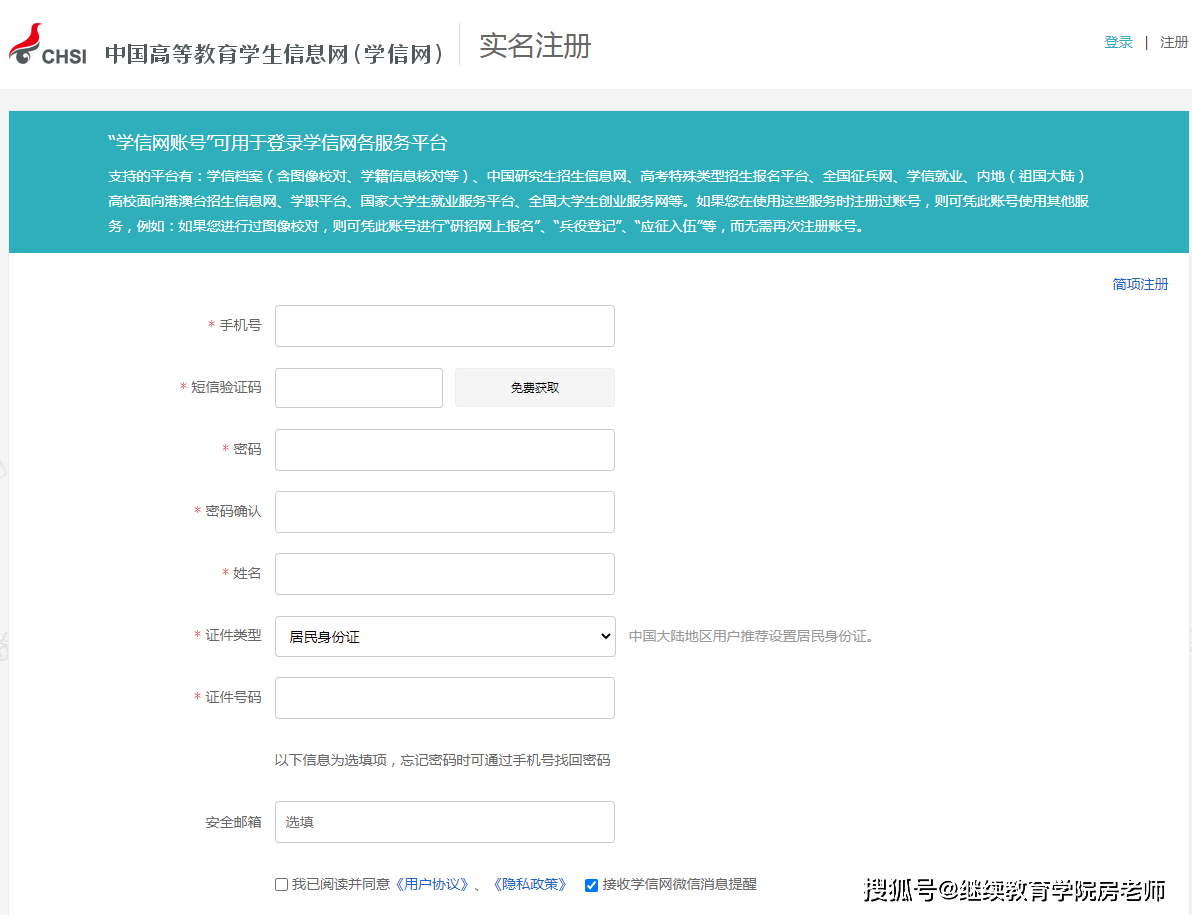The width and height of the screenshot is (1192, 915).
Task: Open the 《用户协议》 link
Action: (432, 885)
